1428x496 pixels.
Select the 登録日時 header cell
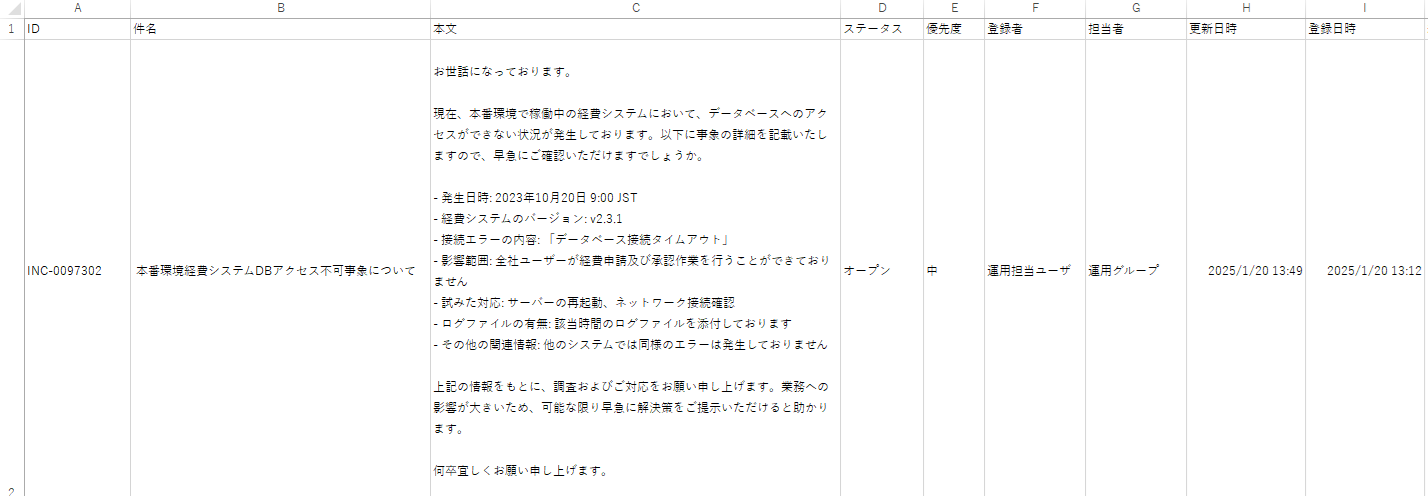click(1364, 29)
